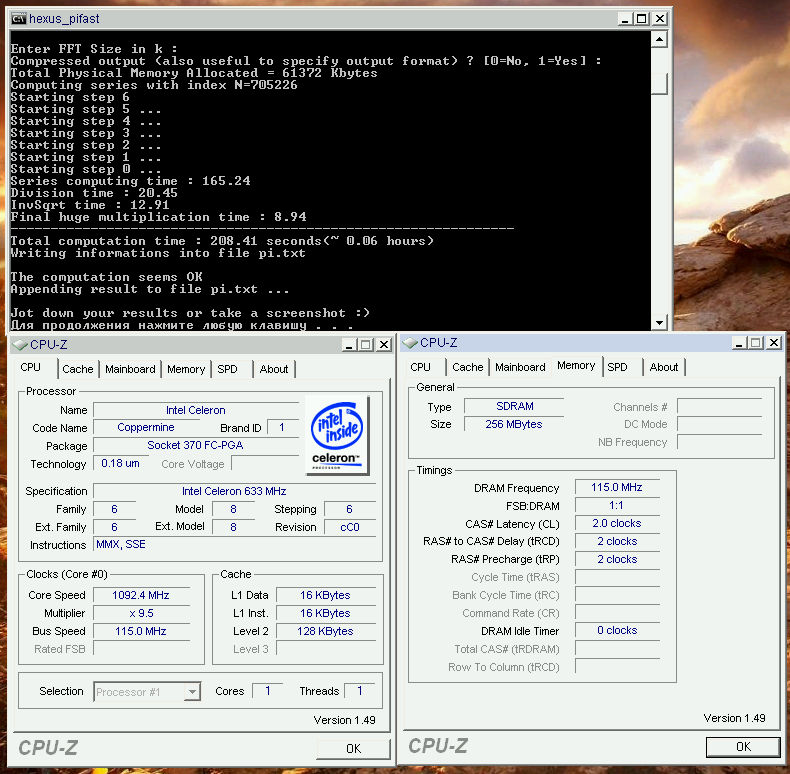Screen dimensions: 790x774
Task: Click FSB:DRAM ratio value '1:1'
Action: (617, 506)
